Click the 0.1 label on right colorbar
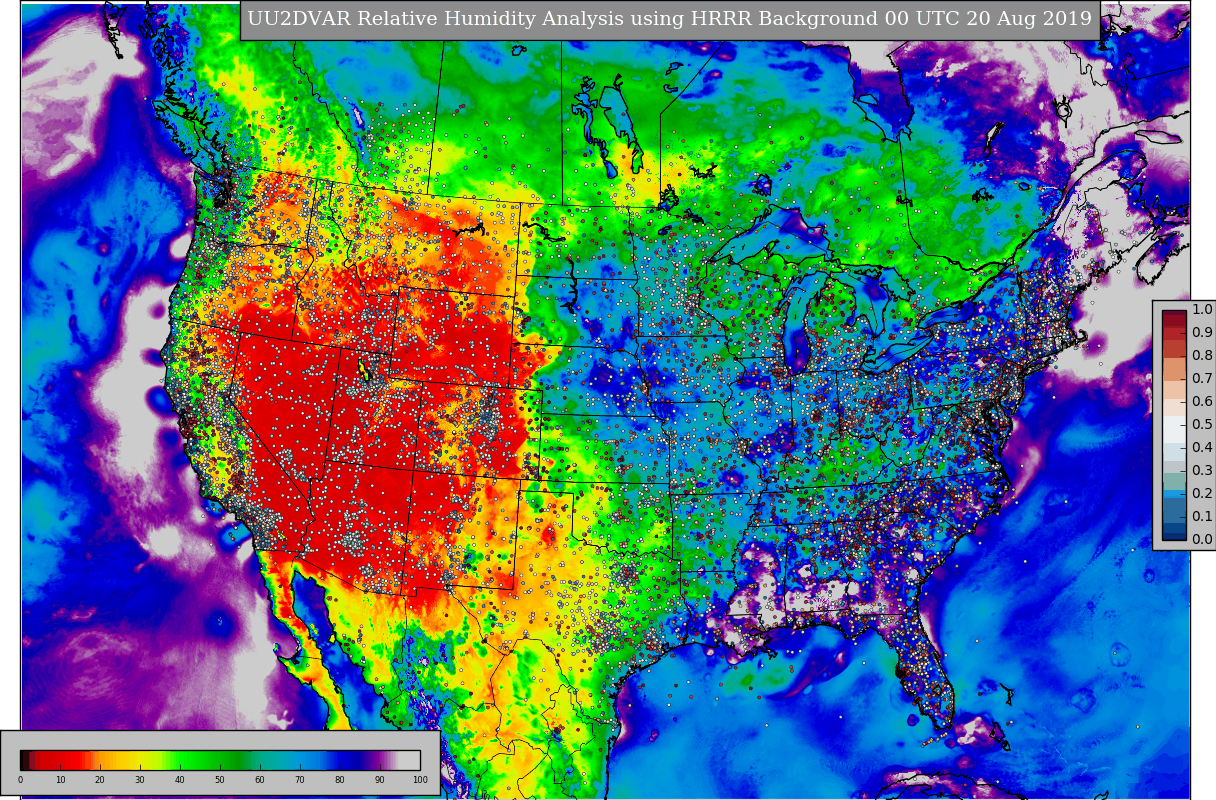This screenshot has height=800, width=1216. coord(1202,517)
